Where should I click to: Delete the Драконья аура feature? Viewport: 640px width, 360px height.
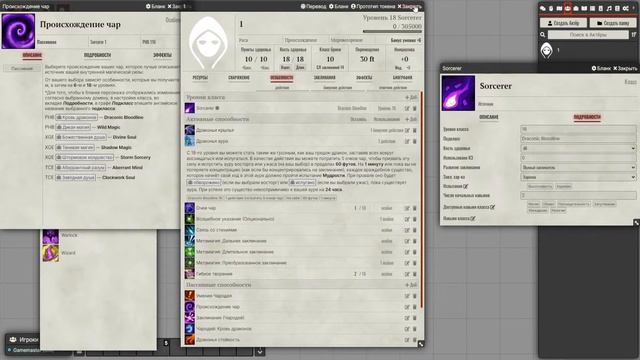pyautogui.click(x=415, y=141)
